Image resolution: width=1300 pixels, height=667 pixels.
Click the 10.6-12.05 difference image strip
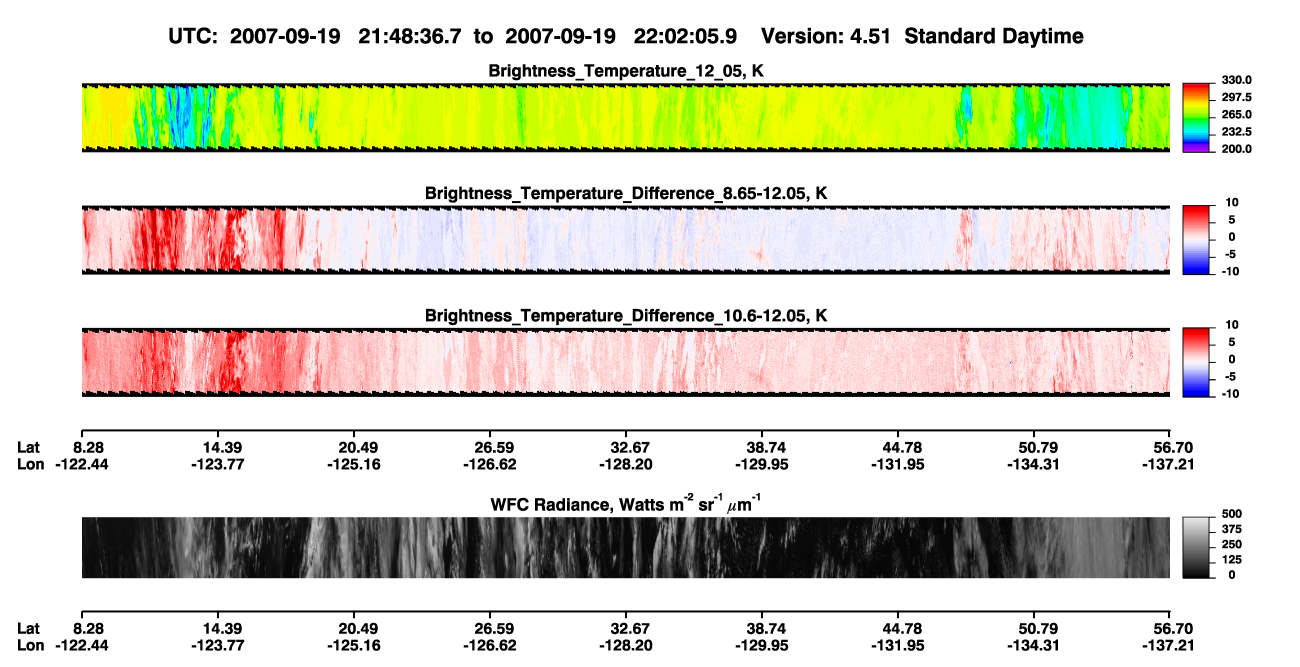click(x=626, y=362)
